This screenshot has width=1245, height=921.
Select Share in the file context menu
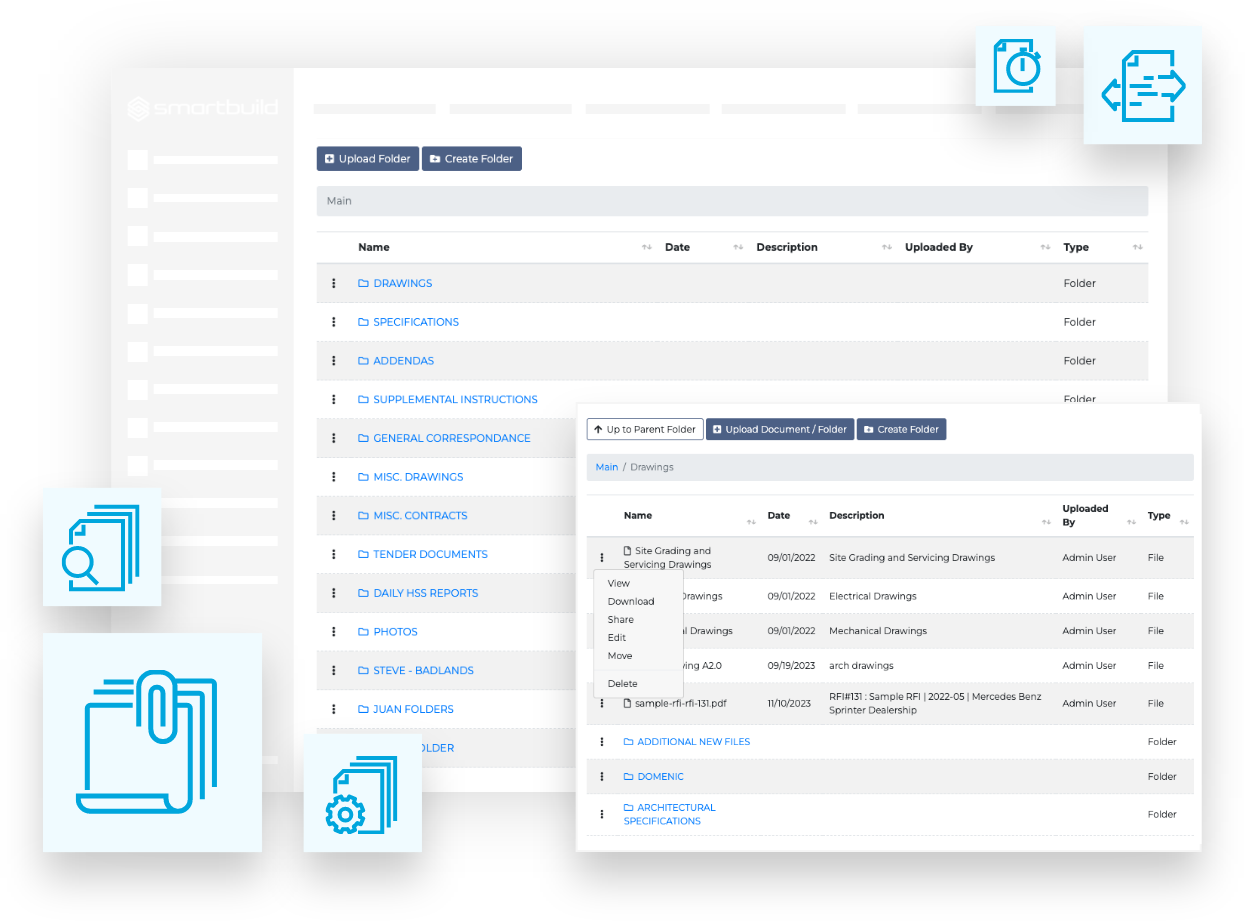tap(620, 619)
